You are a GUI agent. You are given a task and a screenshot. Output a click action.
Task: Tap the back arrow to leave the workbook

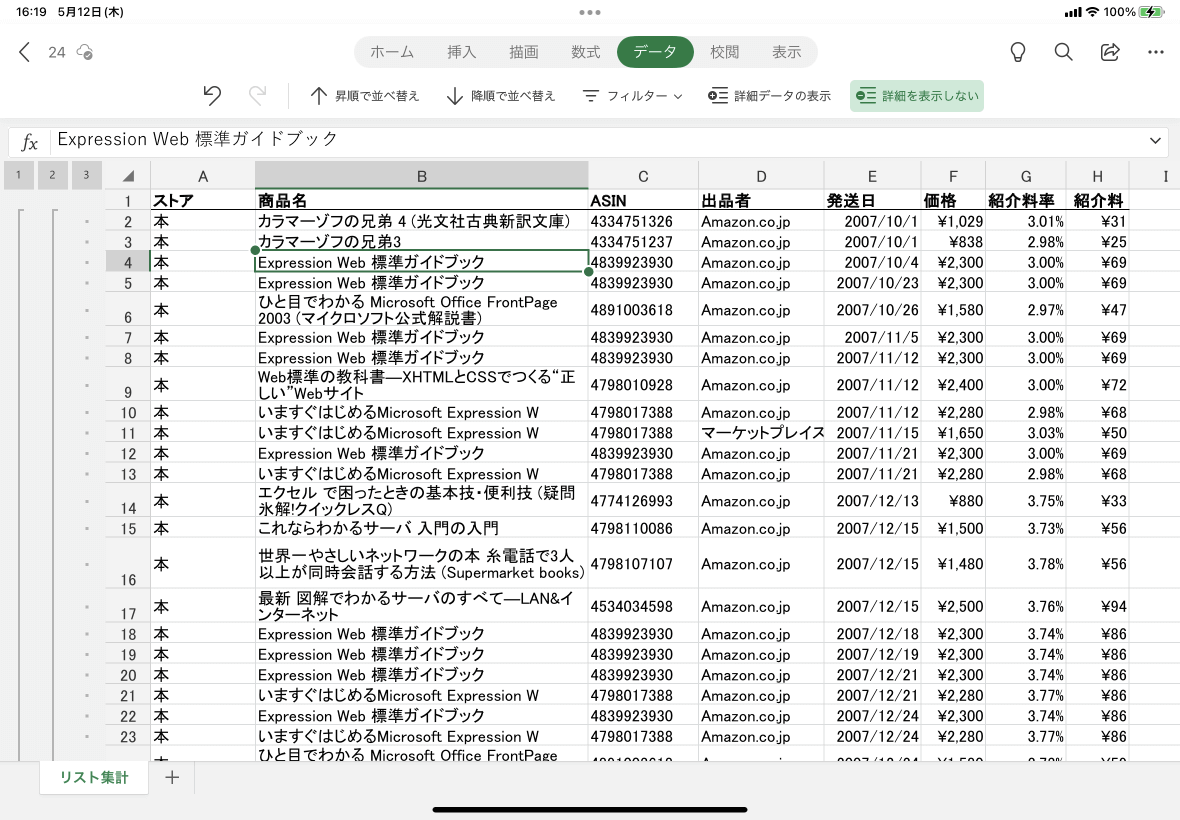(24, 52)
